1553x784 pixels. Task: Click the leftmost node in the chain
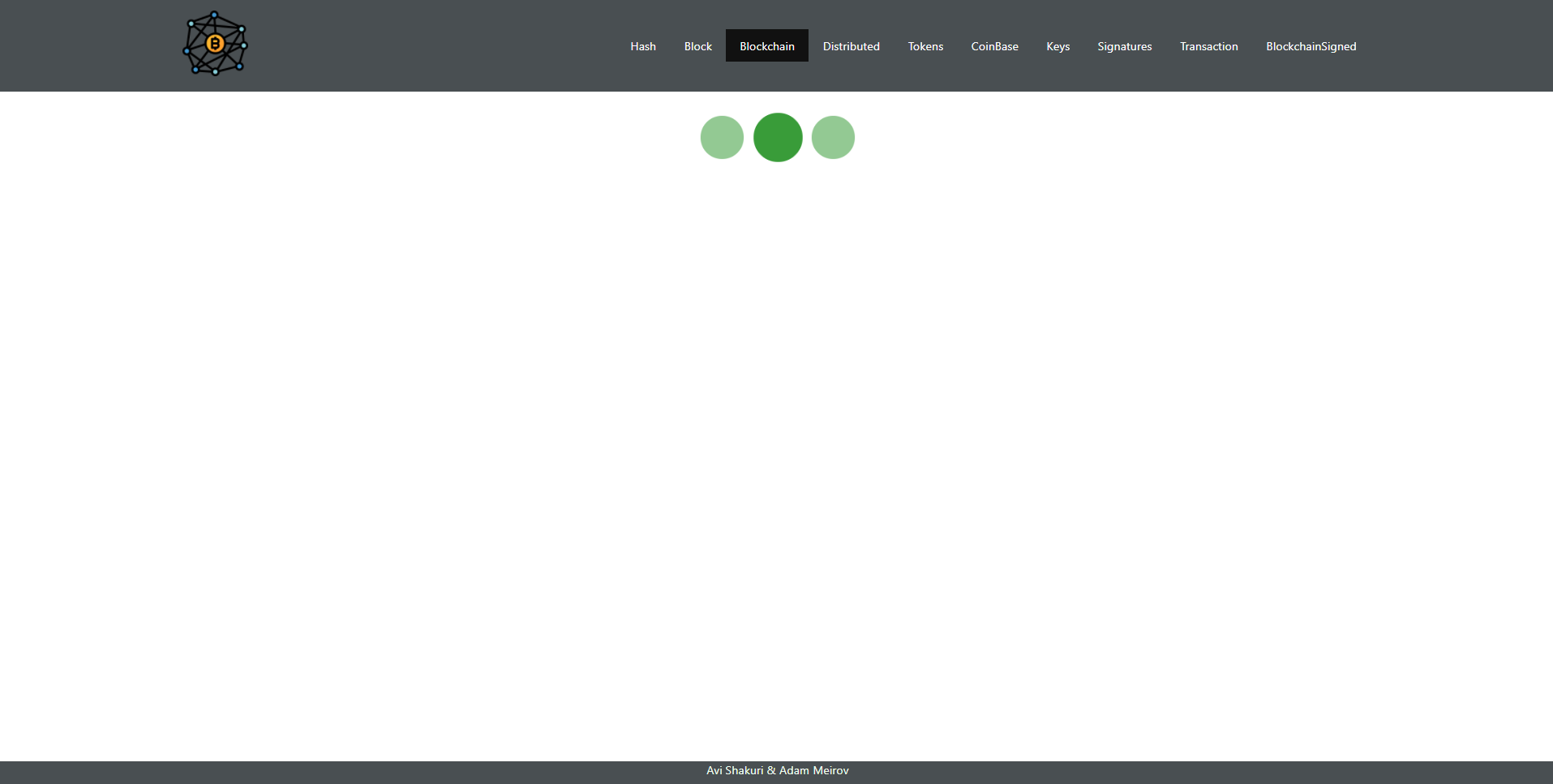point(721,137)
